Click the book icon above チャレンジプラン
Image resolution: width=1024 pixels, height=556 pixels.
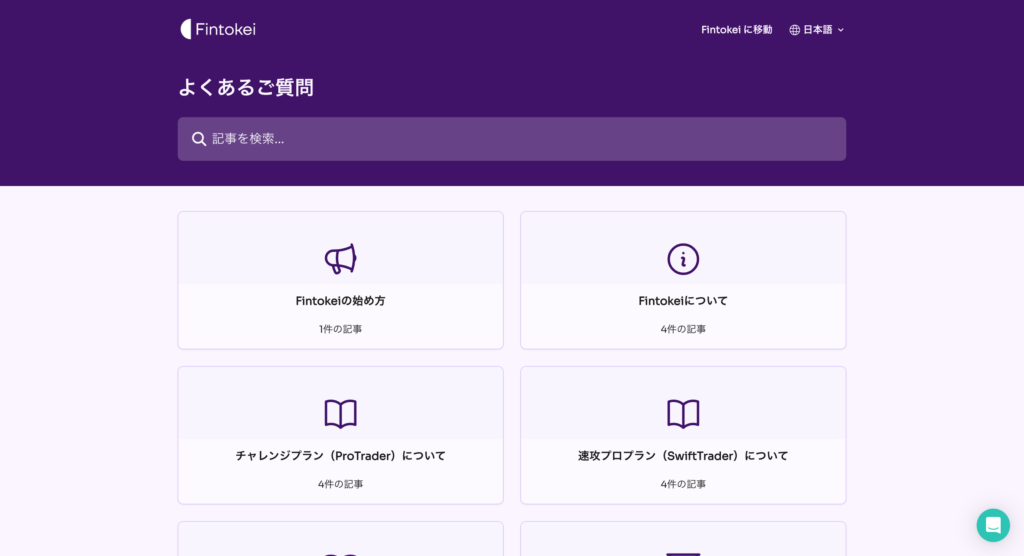tap(341, 414)
